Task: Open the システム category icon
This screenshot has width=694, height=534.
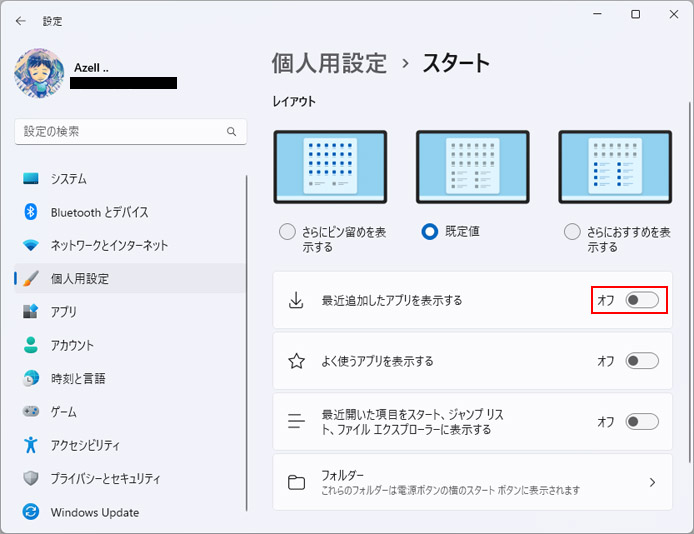Action: (31, 178)
